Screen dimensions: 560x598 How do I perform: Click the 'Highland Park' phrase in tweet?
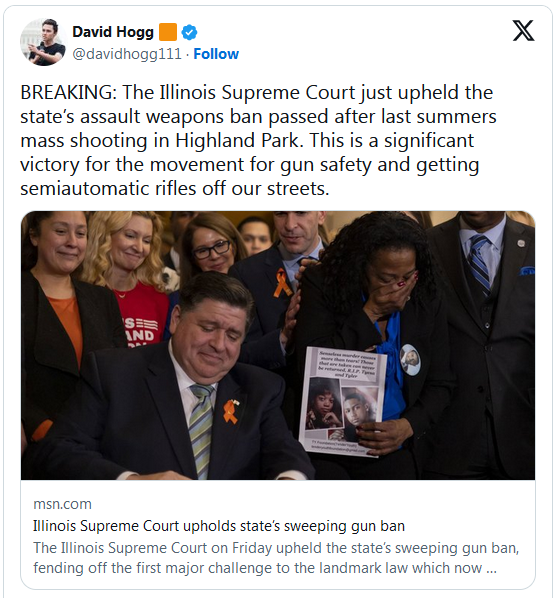tap(237, 140)
